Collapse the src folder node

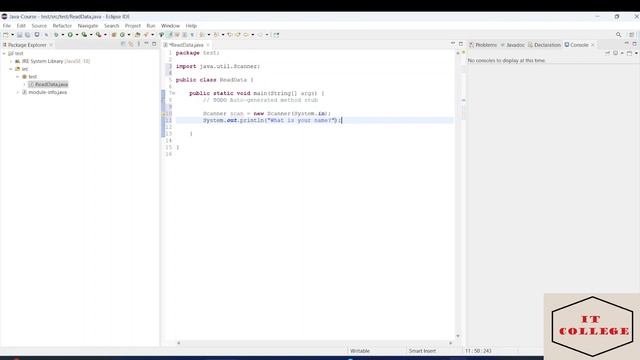click(11, 69)
